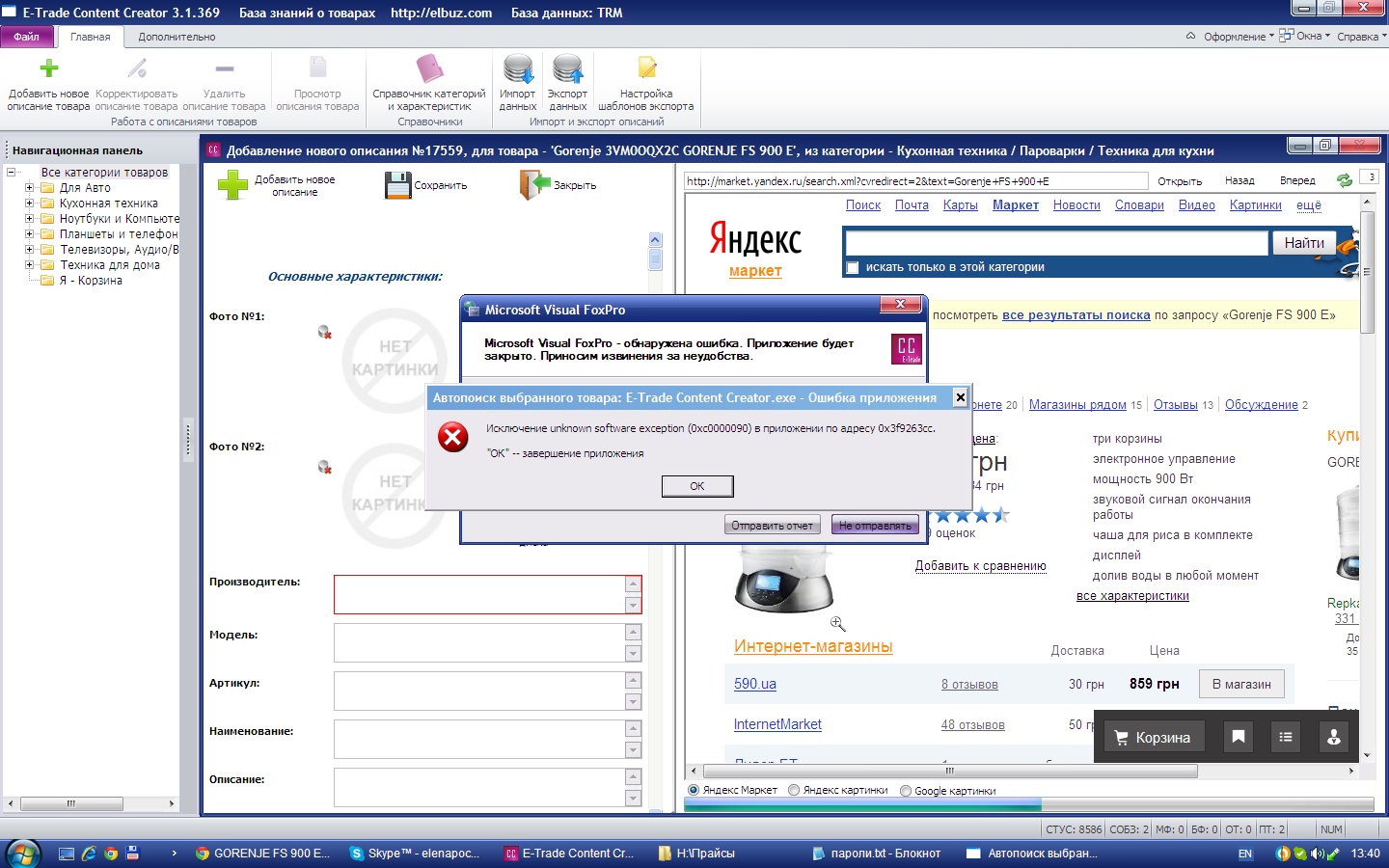This screenshot has height=868, width=1389.
Task: Launch Internet Explorer from the quick launch
Action: tap(89, 854)
